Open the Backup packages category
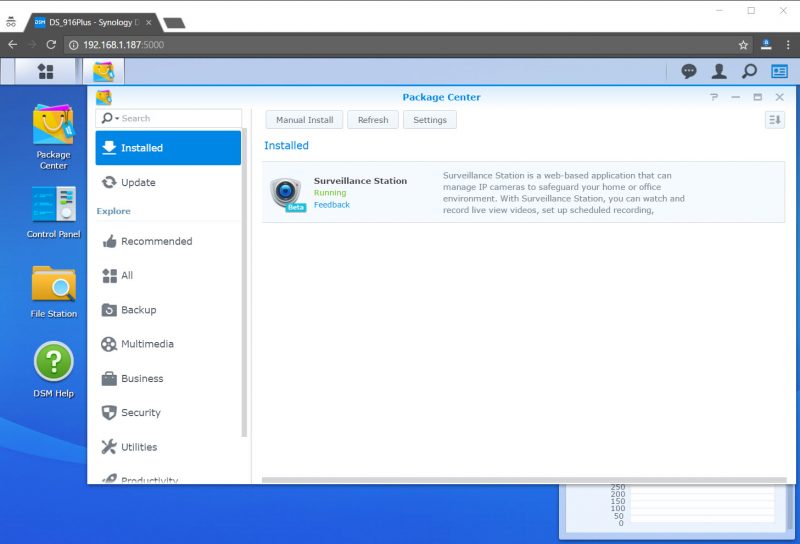800x544 pixels. [x=168, y=310]
